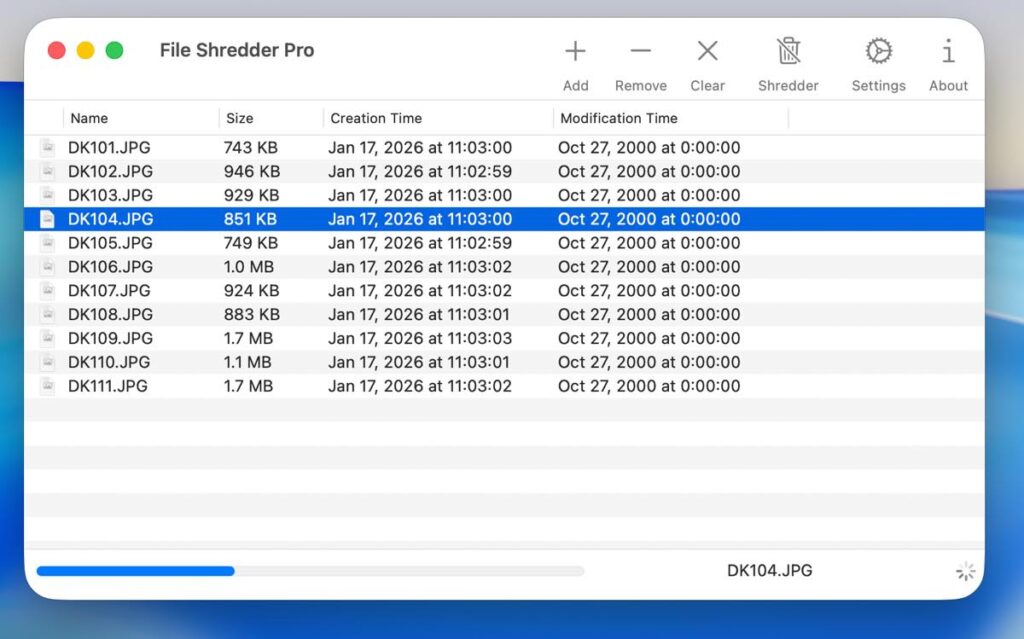Select the DK109.JPG file entry
Viewport: 1024px width, 639px height.
point(110,338)
